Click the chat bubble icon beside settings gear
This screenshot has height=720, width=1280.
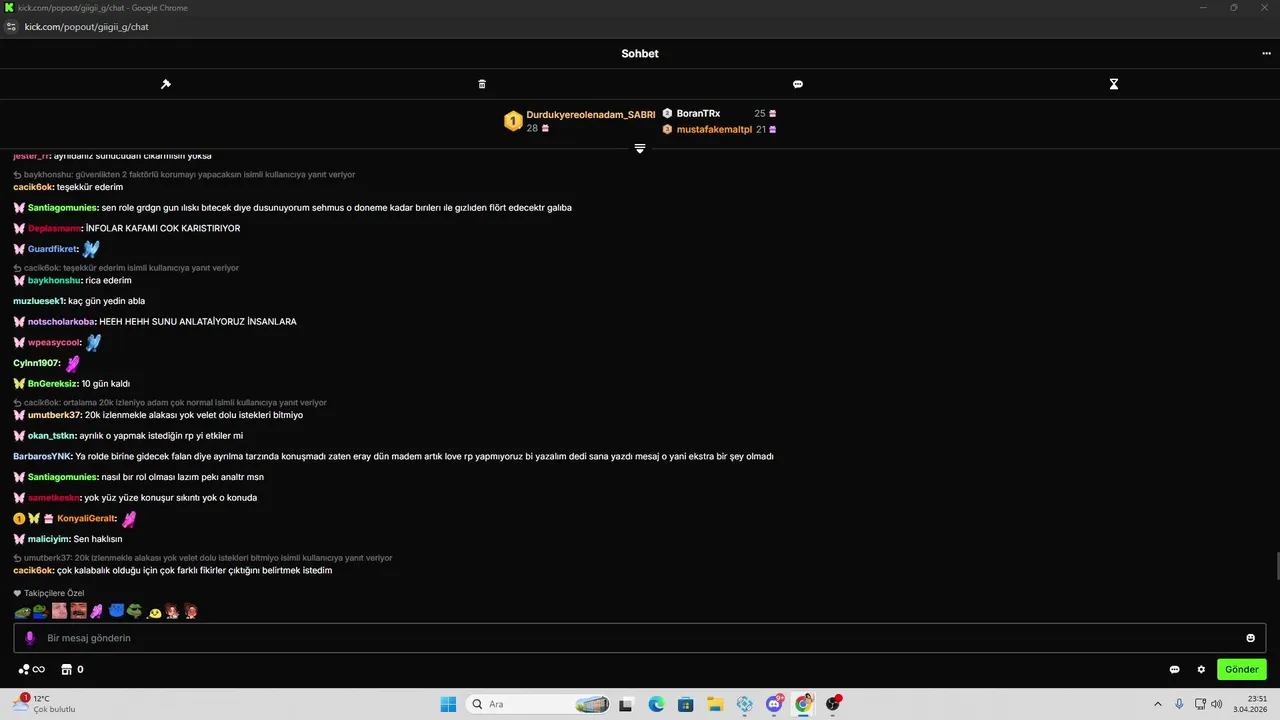tap(1175, 669)
